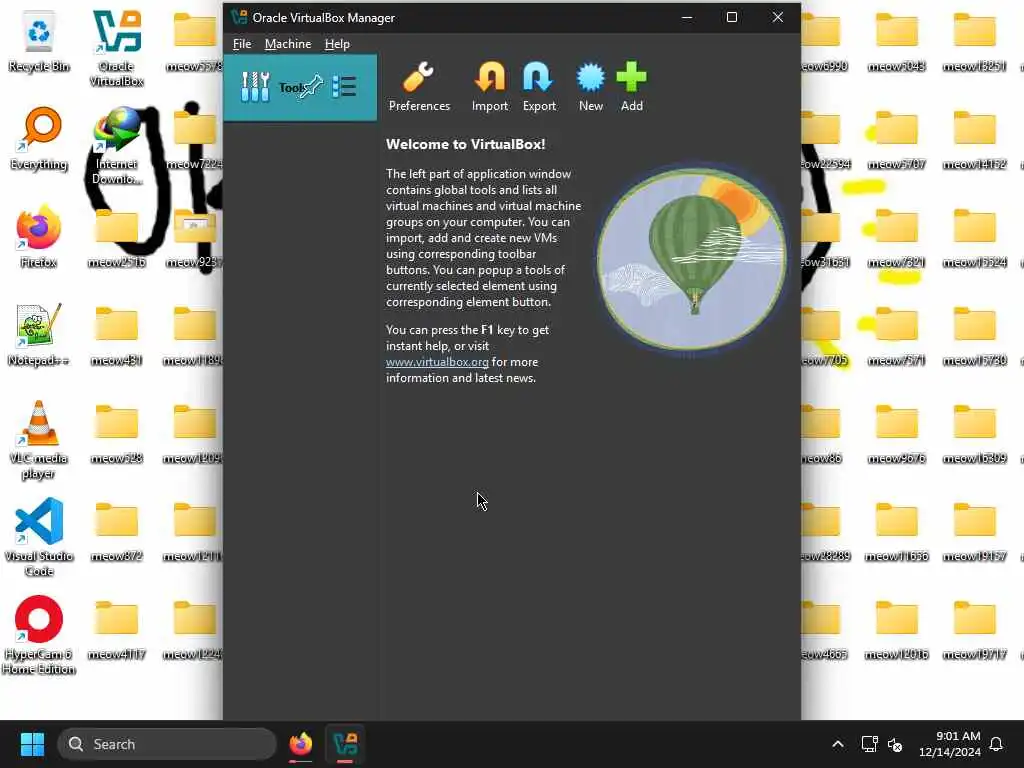Click the Export appliance icon
The image size is (1024, 768).
539,87
